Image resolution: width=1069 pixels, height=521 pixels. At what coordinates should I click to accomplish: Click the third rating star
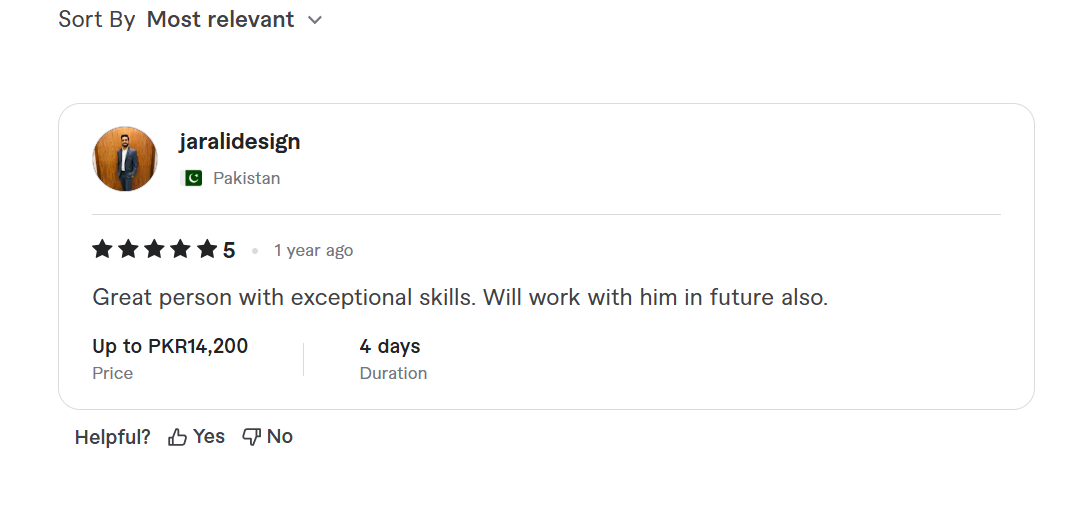(x=154, y=249)
